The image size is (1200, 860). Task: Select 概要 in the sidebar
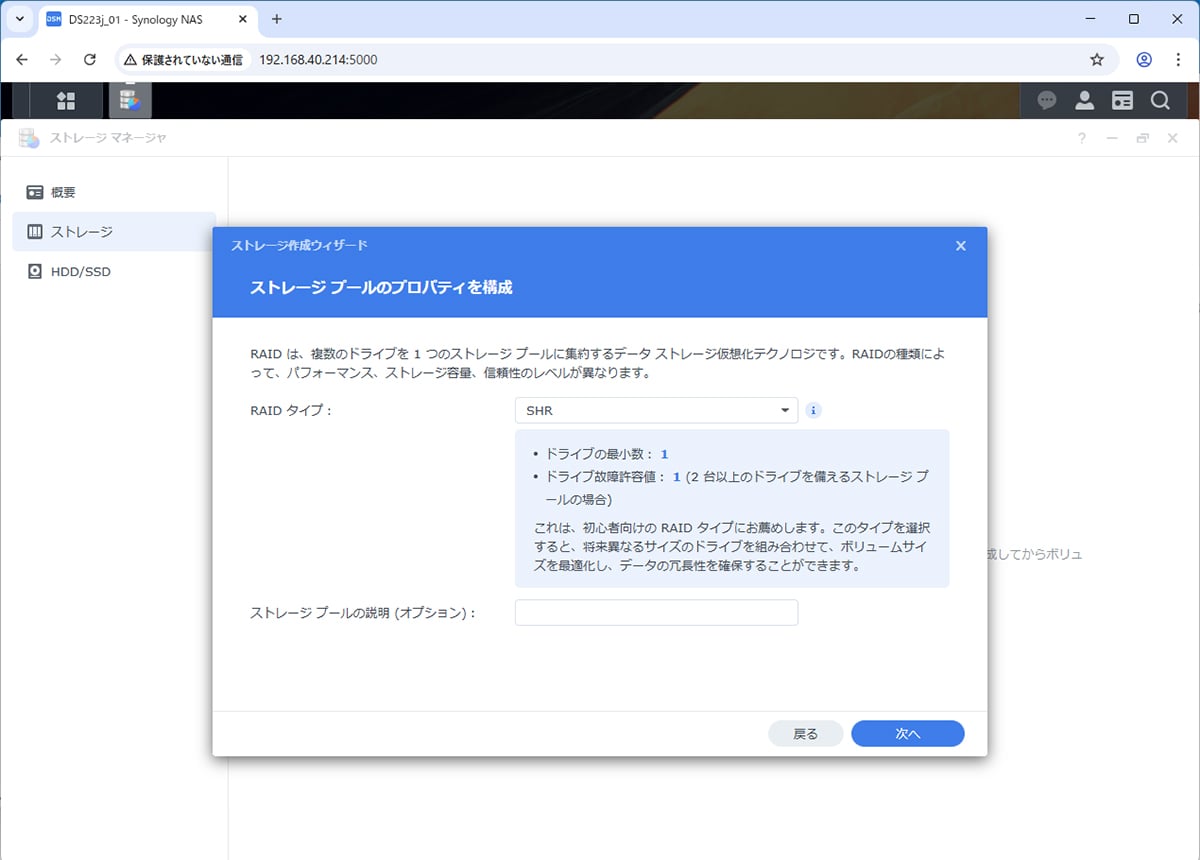(x=63, y=192)
